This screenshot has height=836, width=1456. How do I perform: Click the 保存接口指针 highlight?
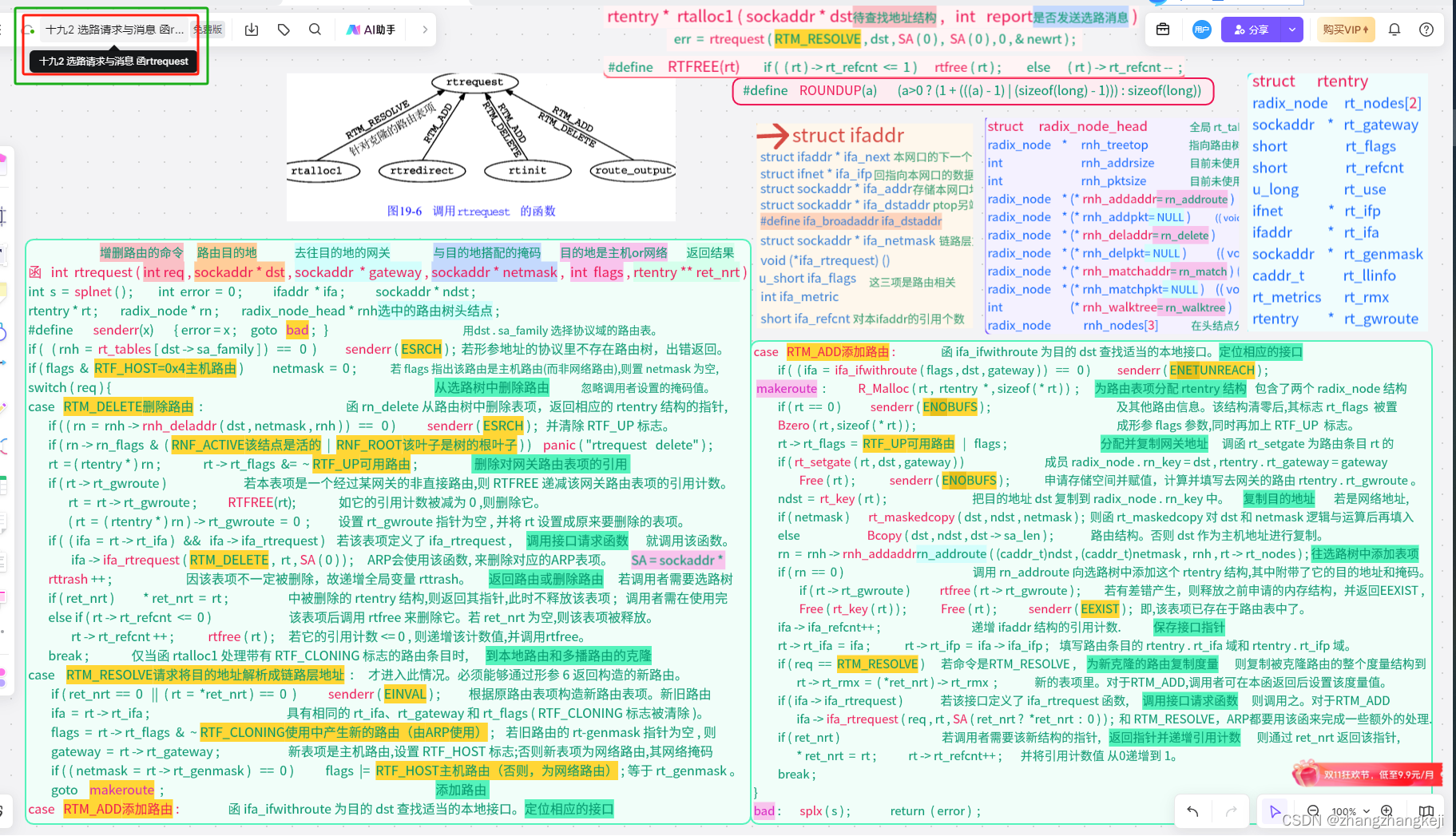point(1189,627)
